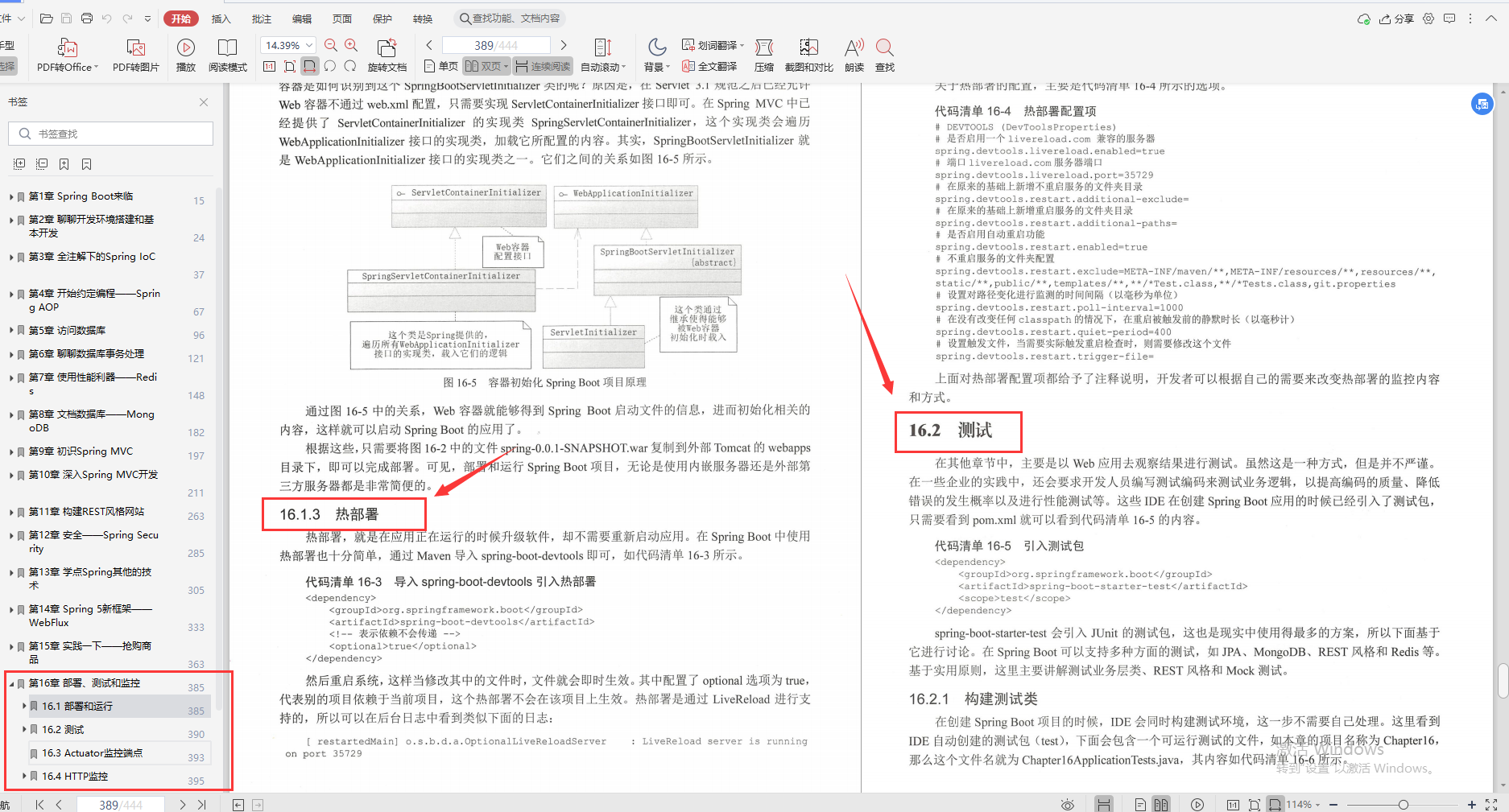The width and height of the screenshot is (1509, 812).
Task: Go to next page arrow in toolbar
Action: coord(564,45)
